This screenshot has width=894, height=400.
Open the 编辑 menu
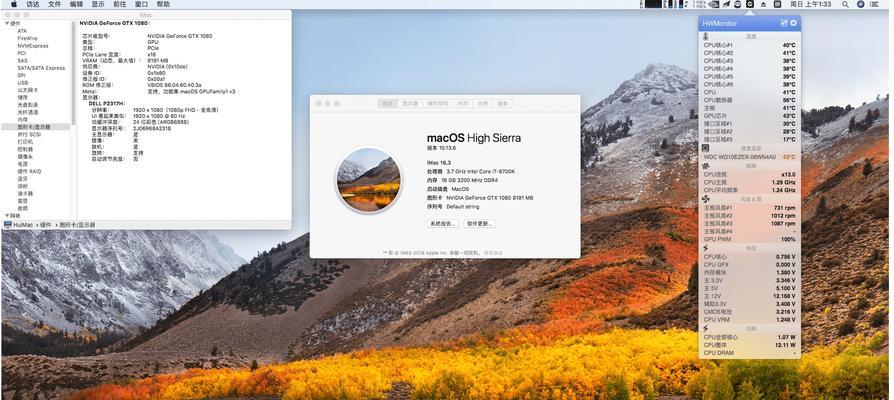pos(76,4)
